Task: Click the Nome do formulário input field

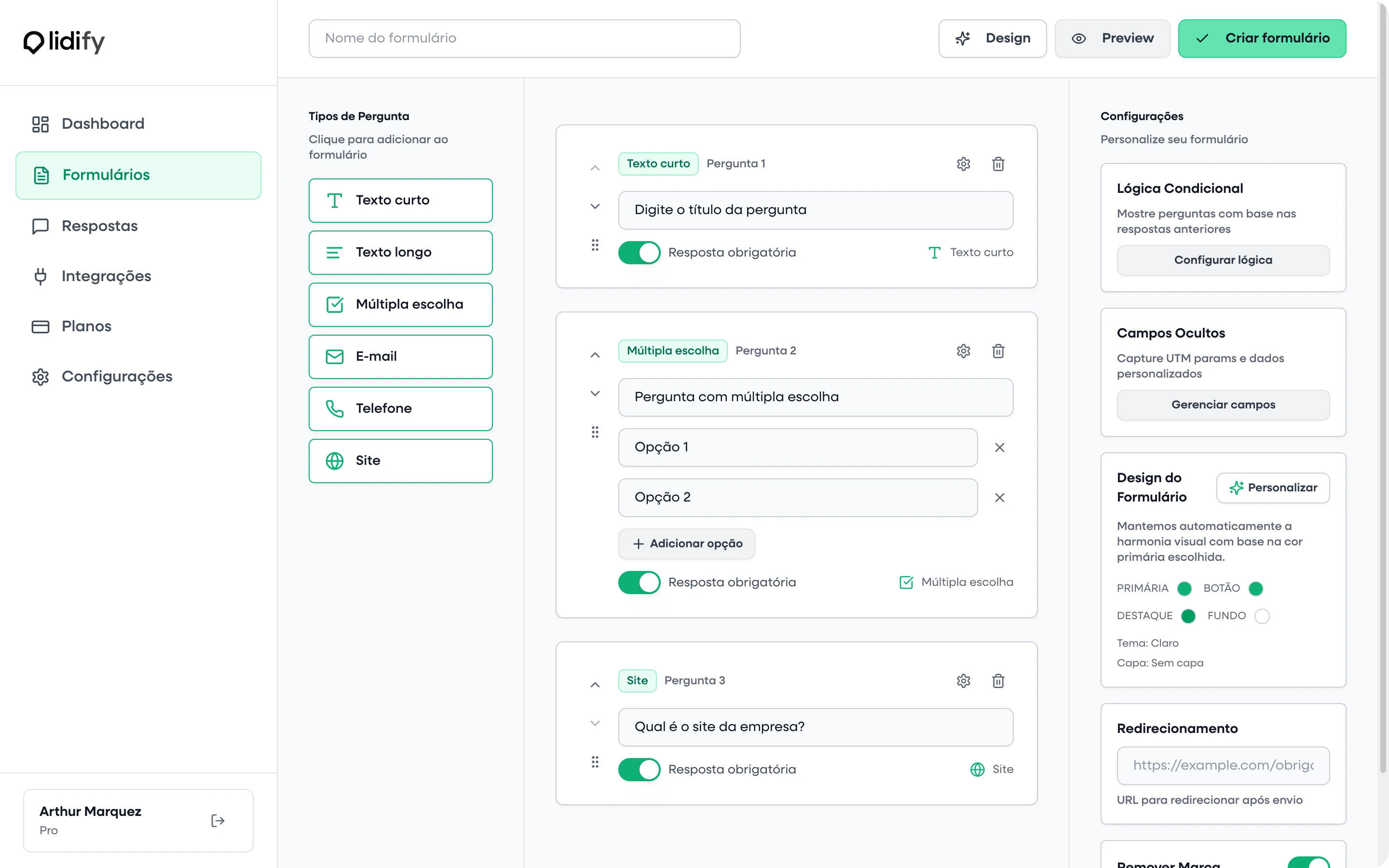Action: (x=523, y=39)
